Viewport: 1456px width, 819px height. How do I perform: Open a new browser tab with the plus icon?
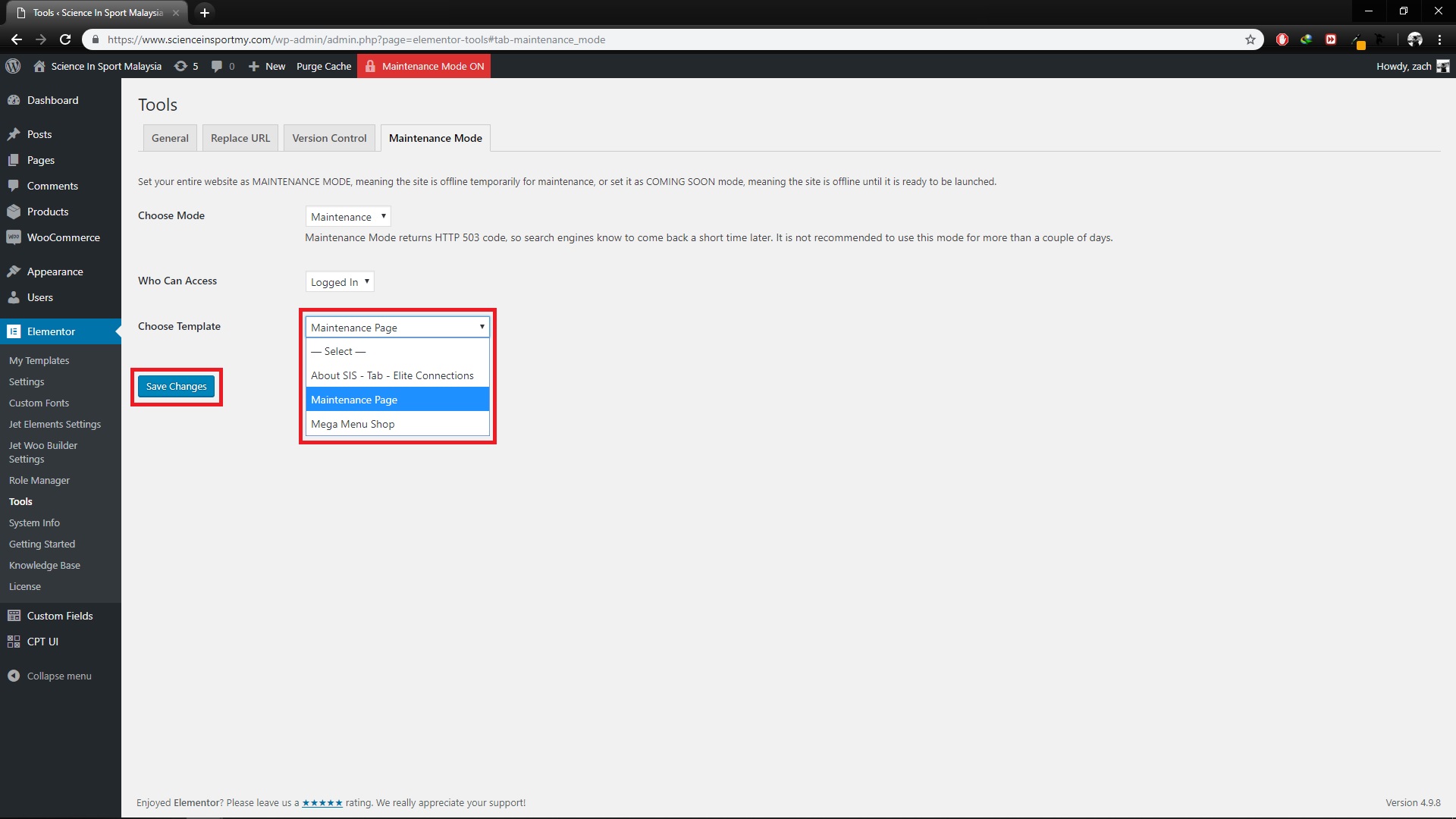205,13
